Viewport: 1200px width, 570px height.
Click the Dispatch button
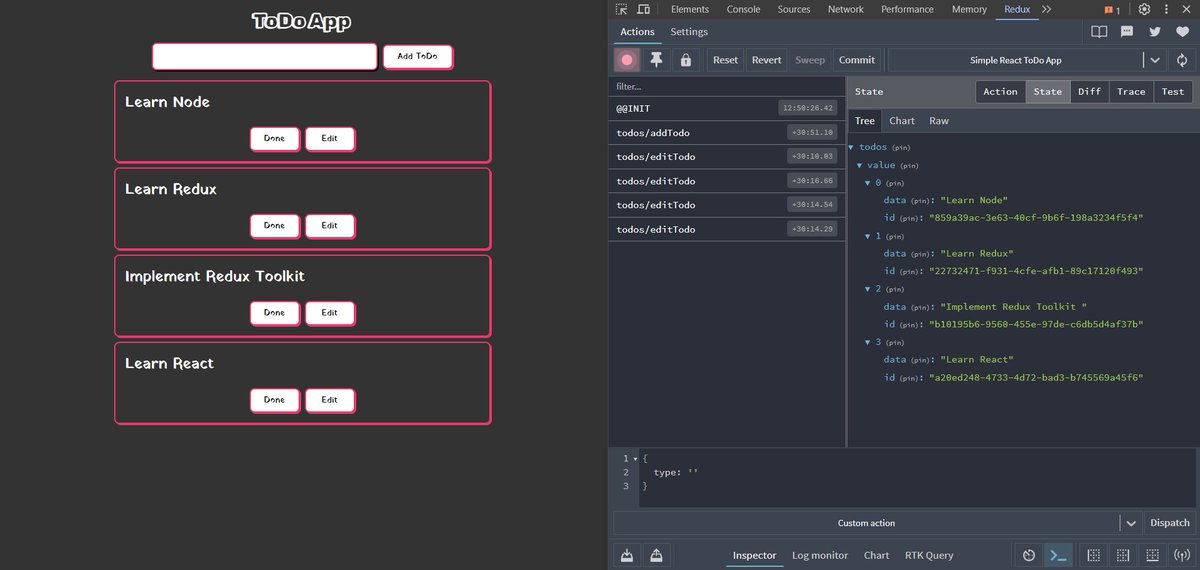coord(1170,523)
